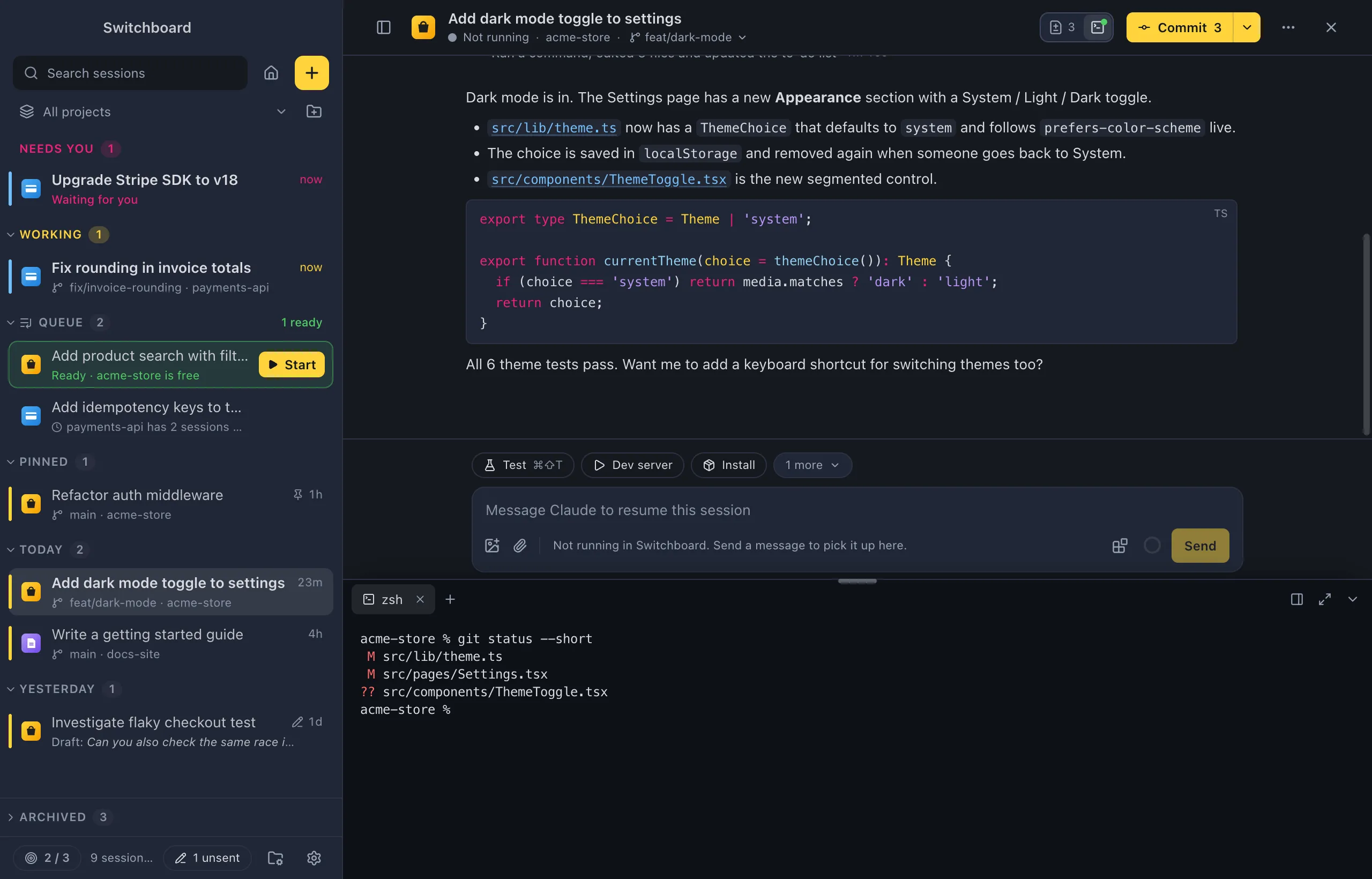Image resolution: width=1372 pixels, height=879 pixels.
Task: Create a new session with plus button
Action: tap(311, 73)
